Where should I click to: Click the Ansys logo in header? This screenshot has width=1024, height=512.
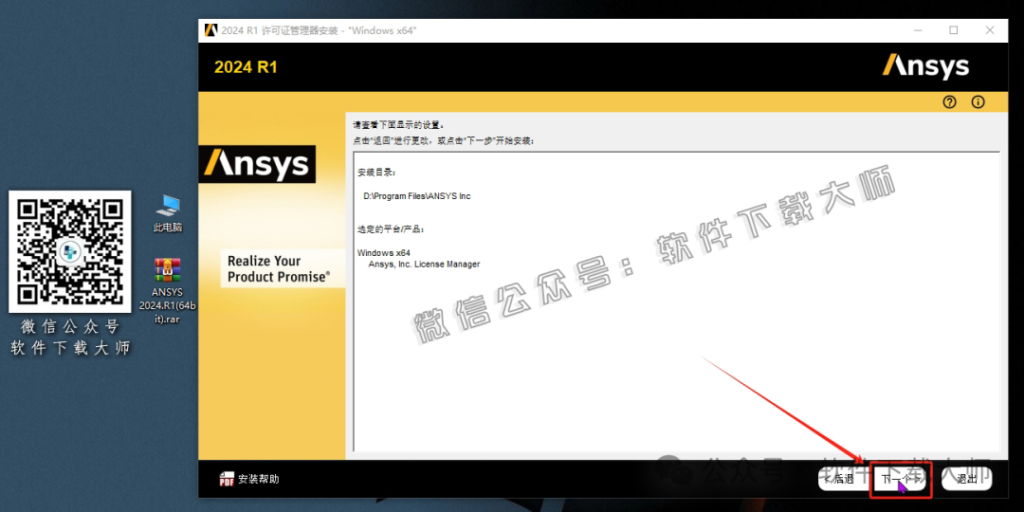click(x=925, y=67)
